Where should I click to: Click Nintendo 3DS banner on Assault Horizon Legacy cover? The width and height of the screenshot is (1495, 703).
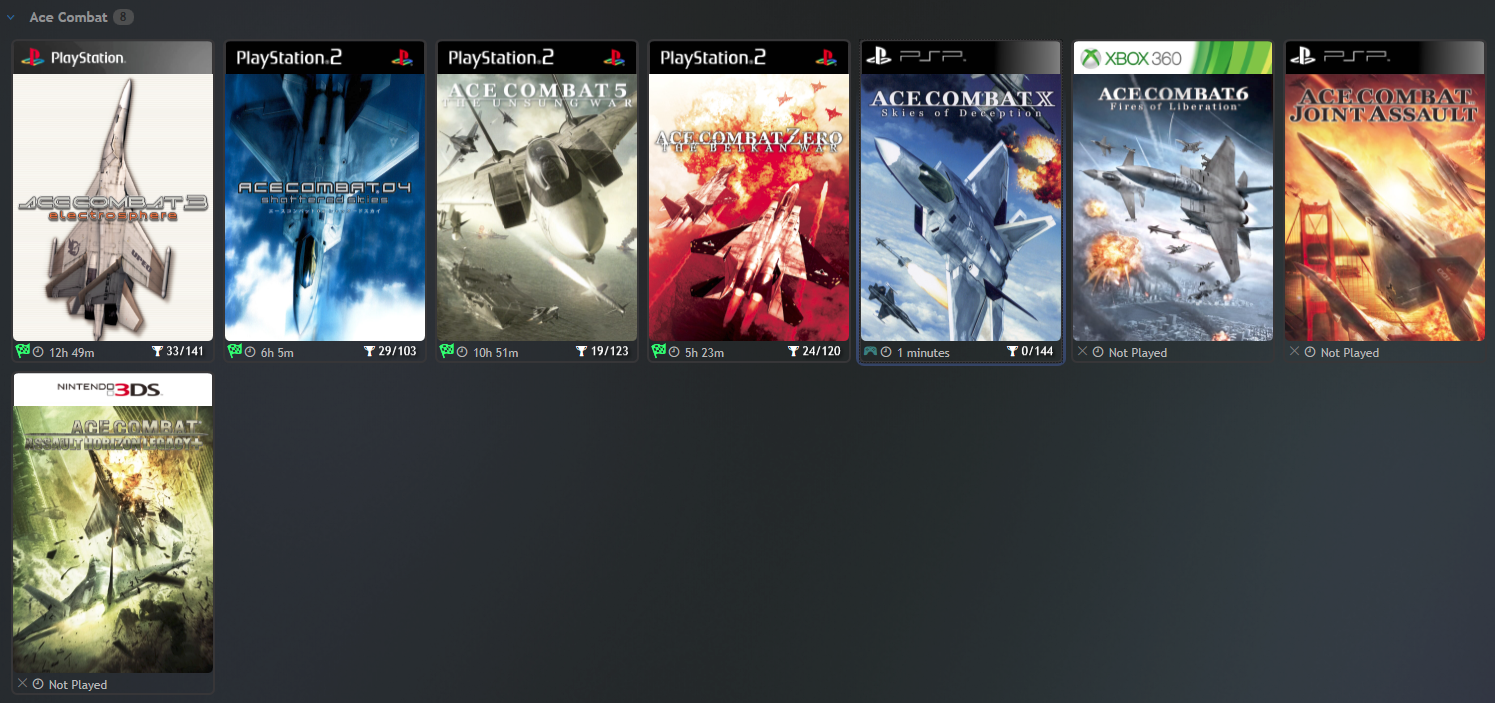coord(113,390)
